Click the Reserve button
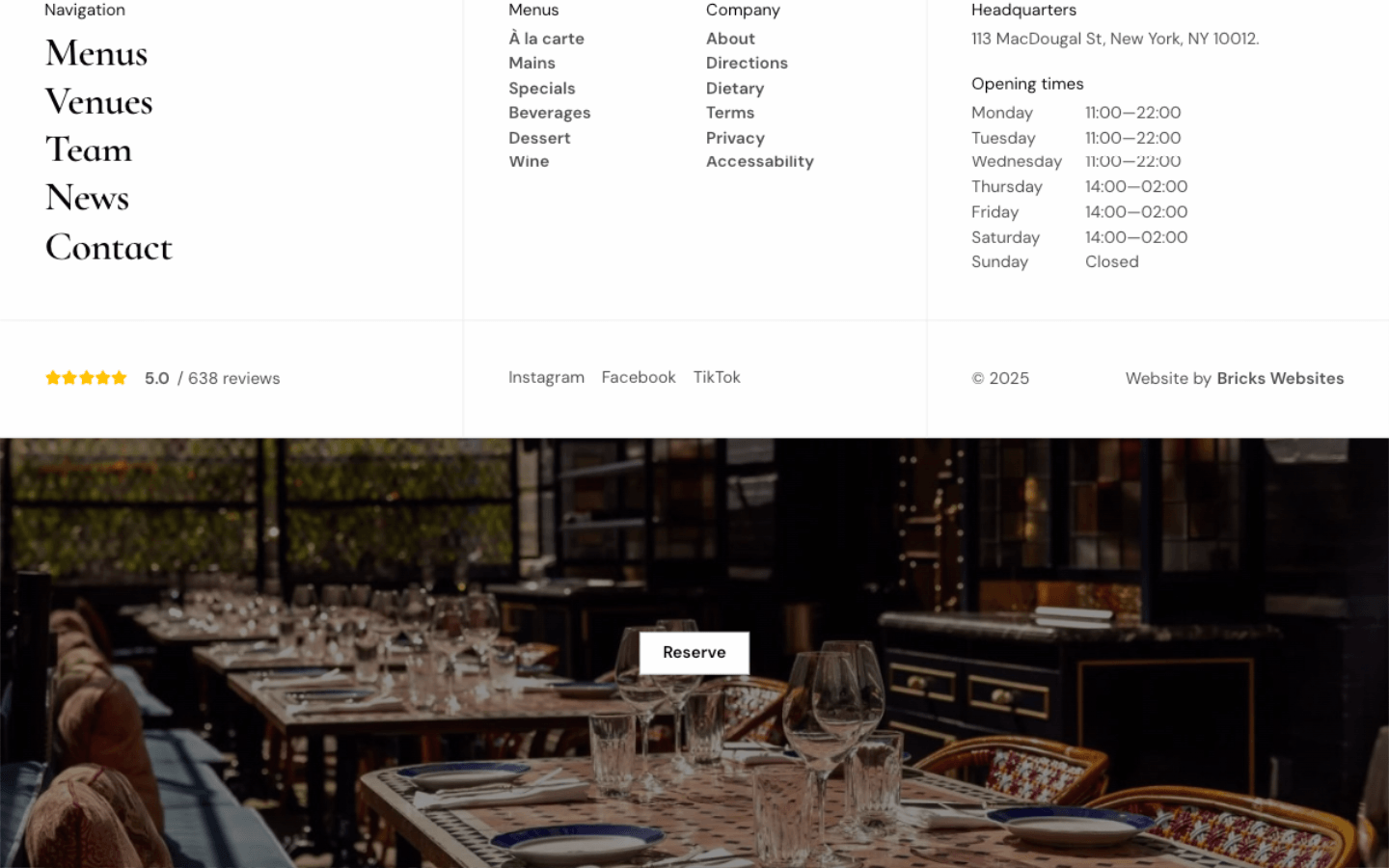The image size is (1389, 868). point(694,653)
